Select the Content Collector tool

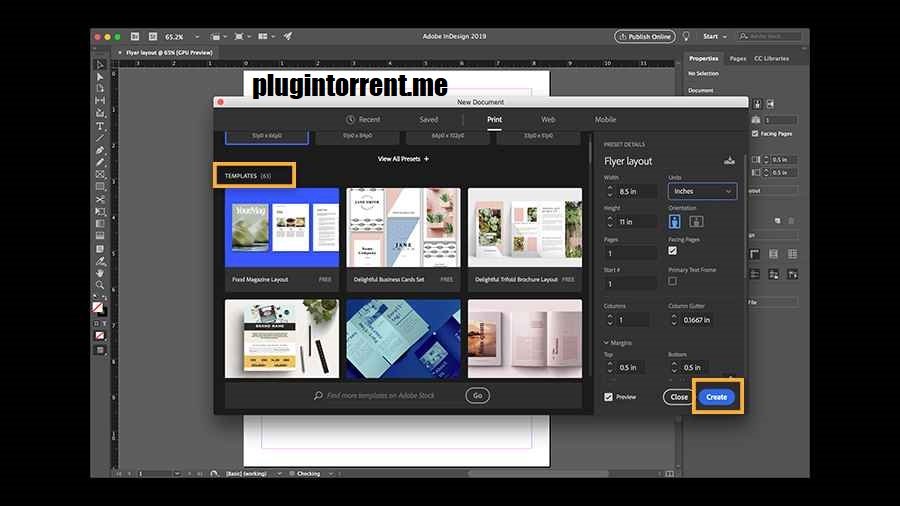[x=100, y=113]
